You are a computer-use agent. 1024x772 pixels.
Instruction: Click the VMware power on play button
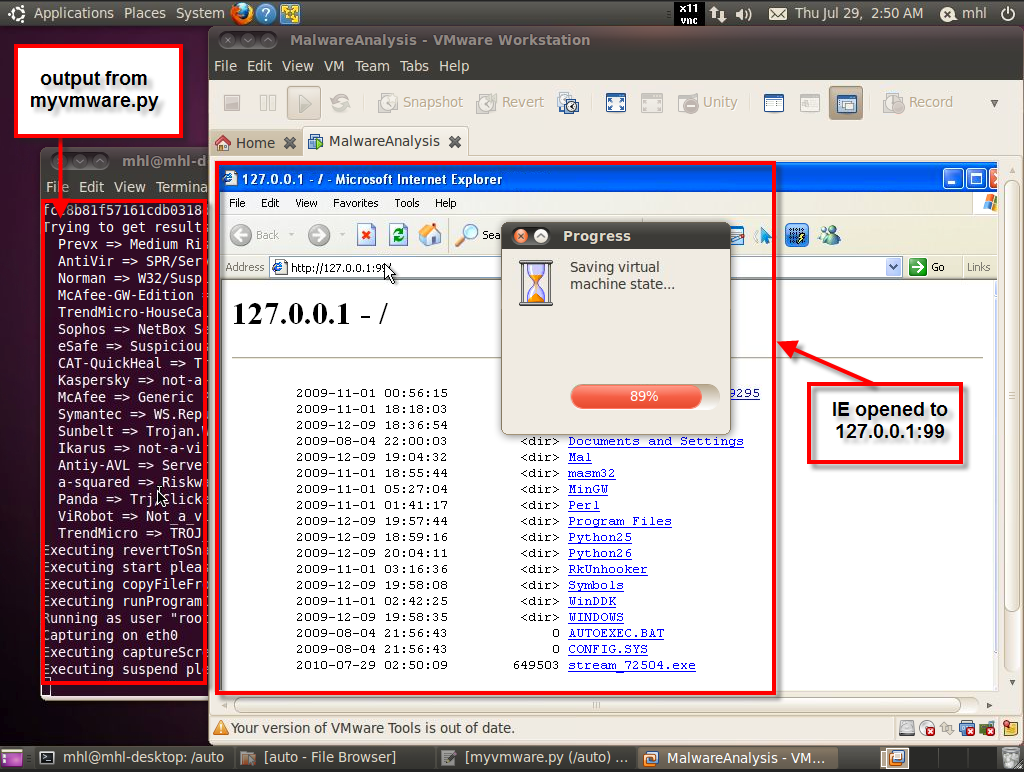click(x=303, y=103)
